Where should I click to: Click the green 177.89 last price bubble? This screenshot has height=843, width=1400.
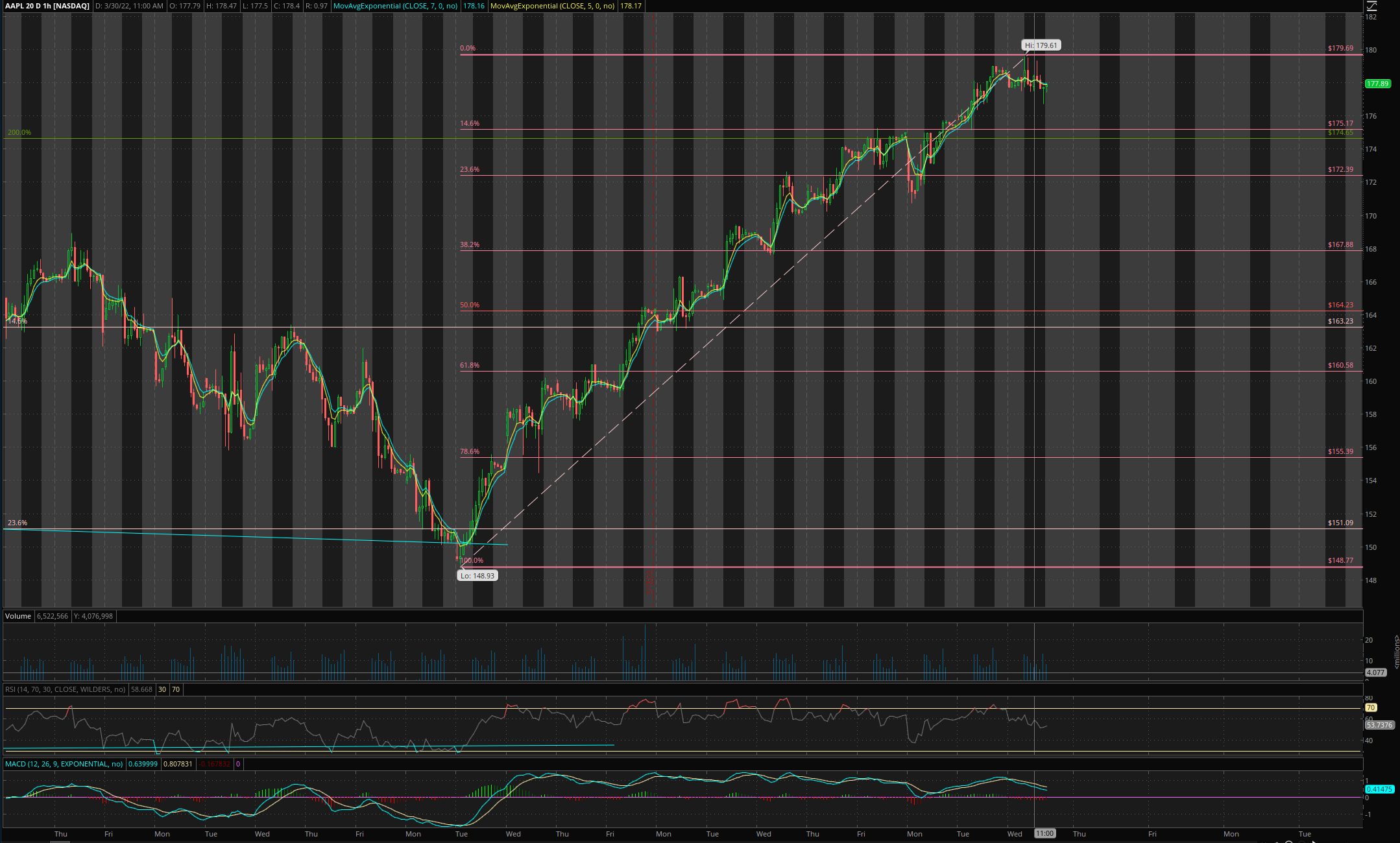pos(1377,84)
